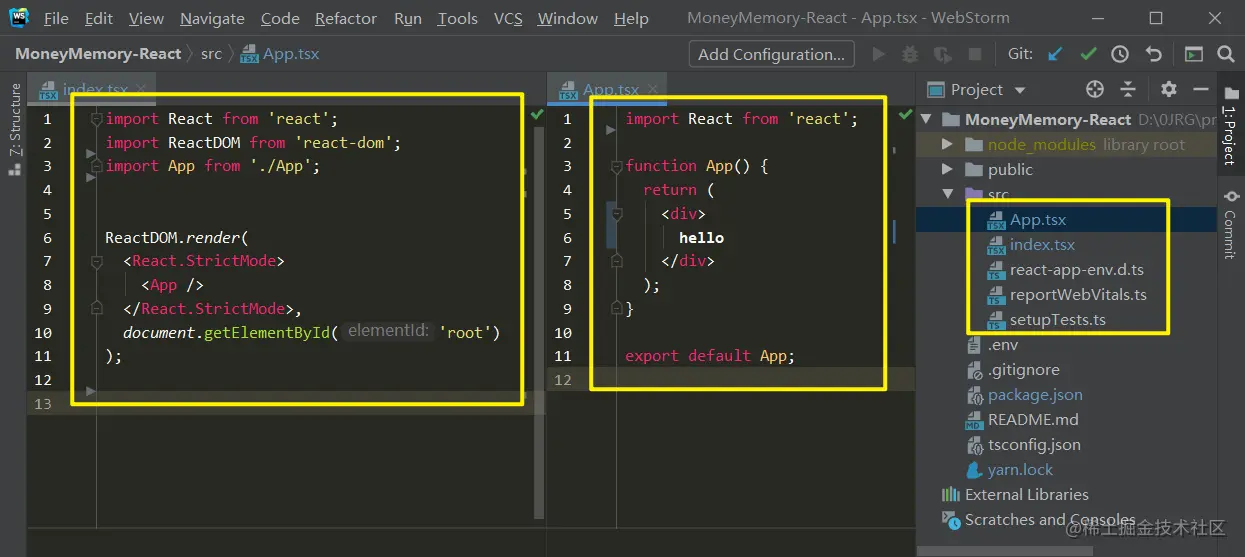Open the Code menu
1245x557 pixels.
click(280, 18)
